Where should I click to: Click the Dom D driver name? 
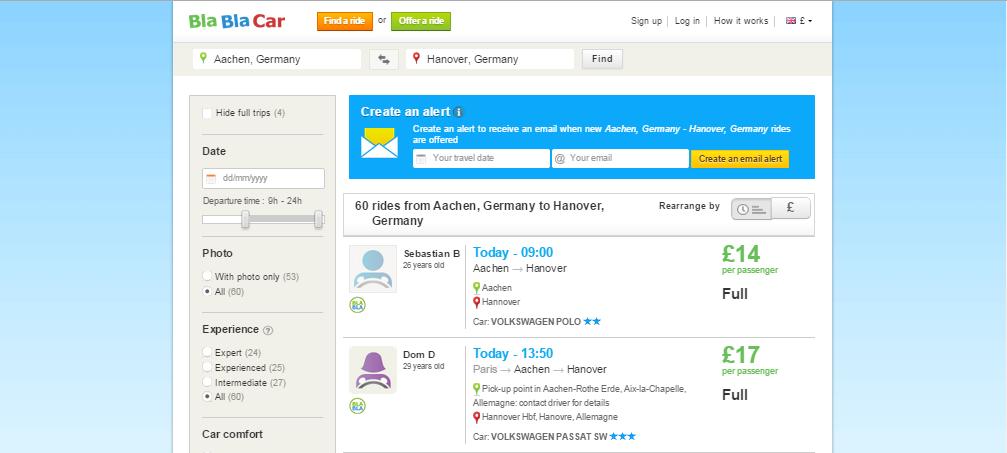click(419, 354)
